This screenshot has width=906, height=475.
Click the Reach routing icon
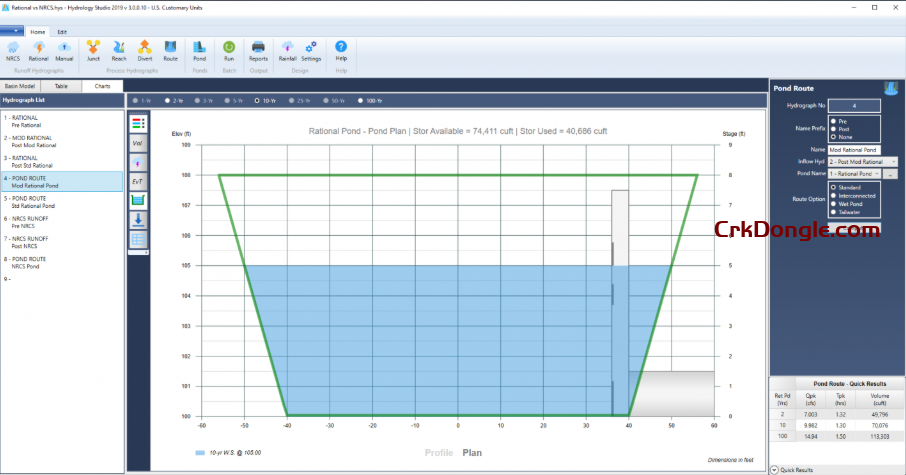click(x=119, y=49)
